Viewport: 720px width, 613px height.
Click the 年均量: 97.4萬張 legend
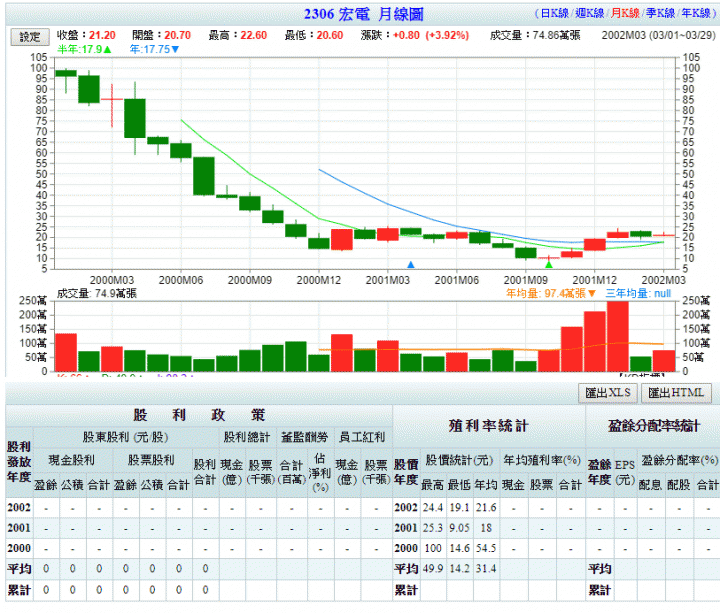pyautogui.click(x=546, y=293)
